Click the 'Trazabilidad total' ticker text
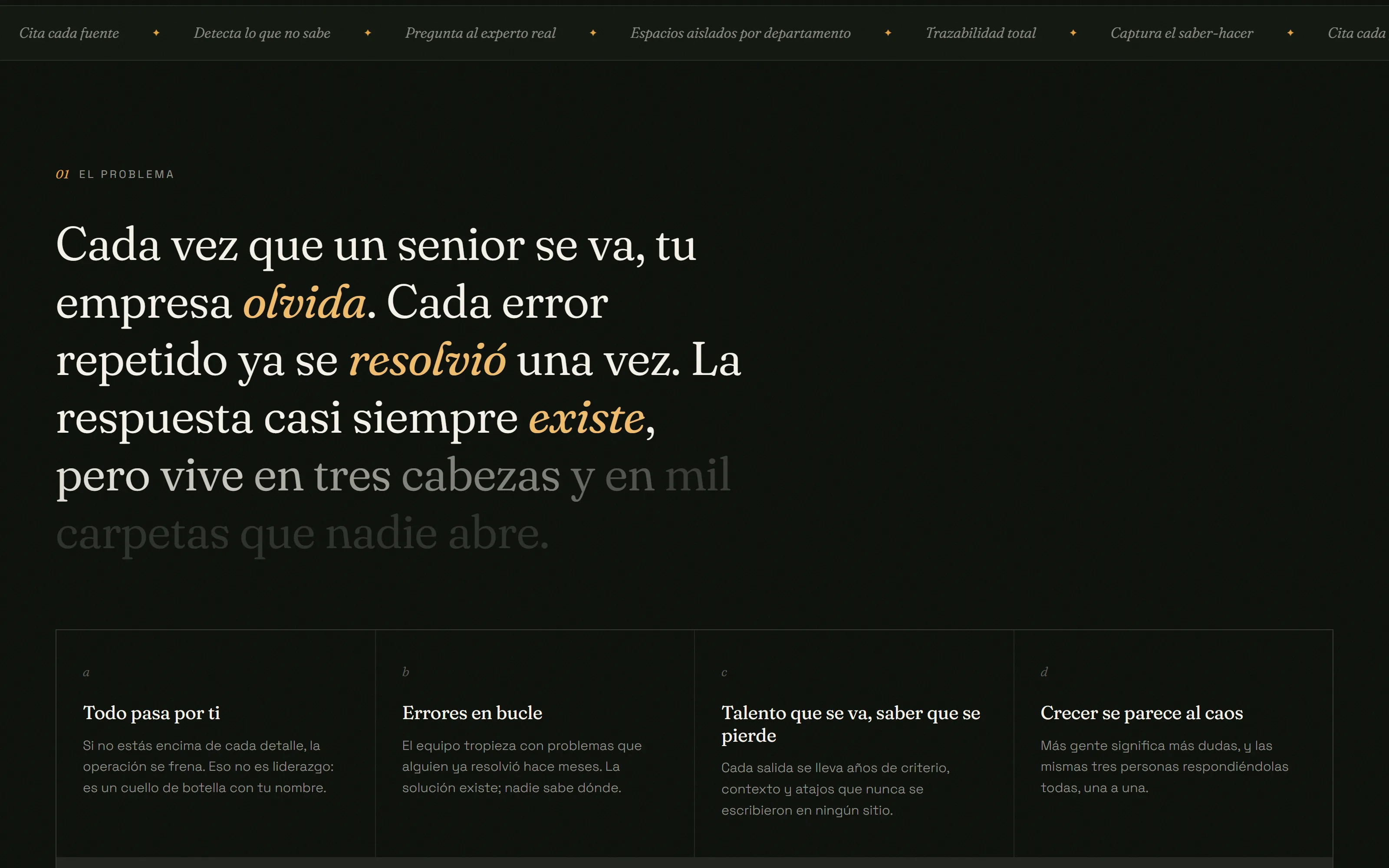This screenshot has width=1389, height=868. tap(981, 33)
